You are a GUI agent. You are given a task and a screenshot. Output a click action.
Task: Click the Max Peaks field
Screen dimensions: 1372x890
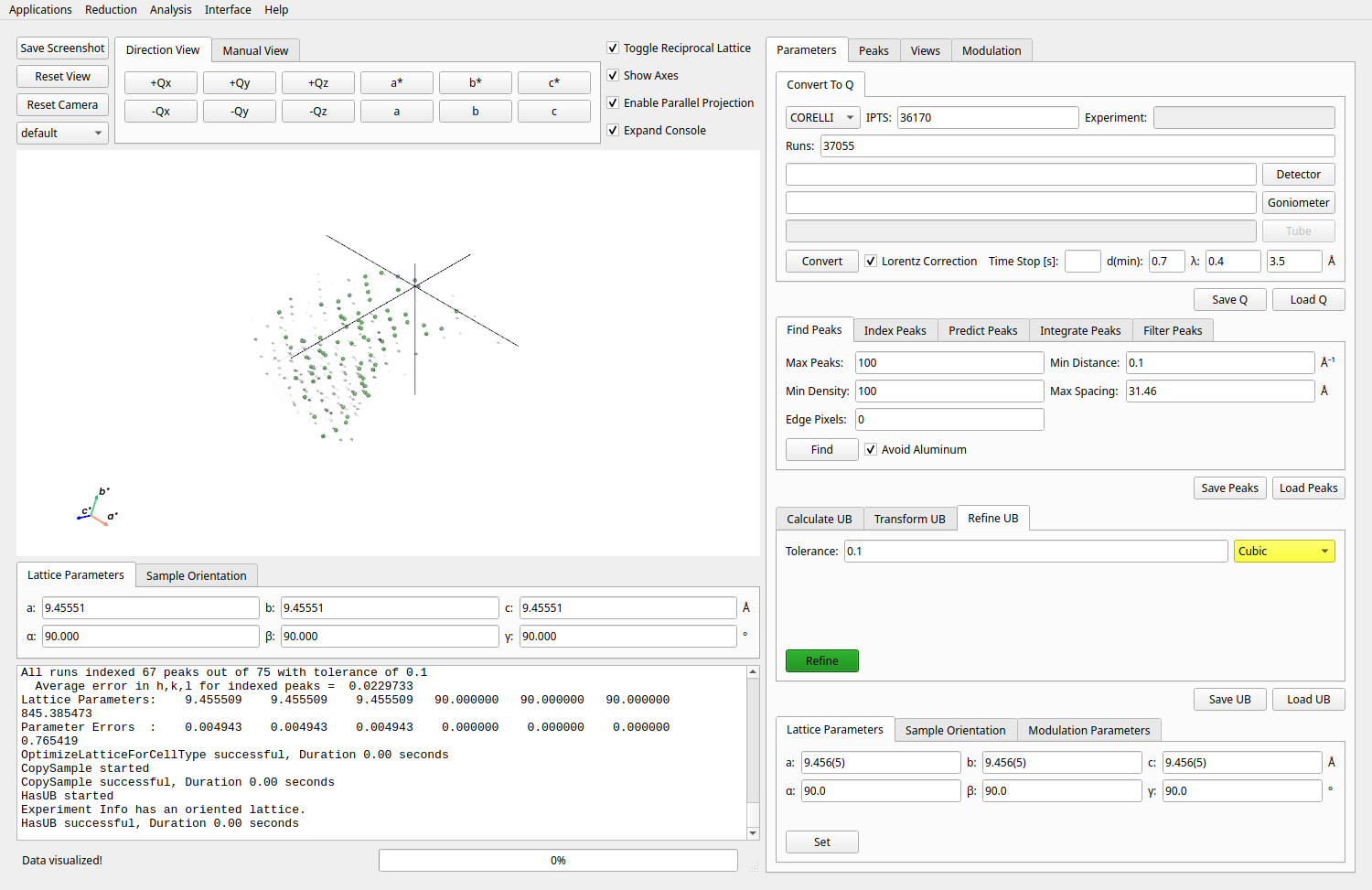click(x=949, y=362)
